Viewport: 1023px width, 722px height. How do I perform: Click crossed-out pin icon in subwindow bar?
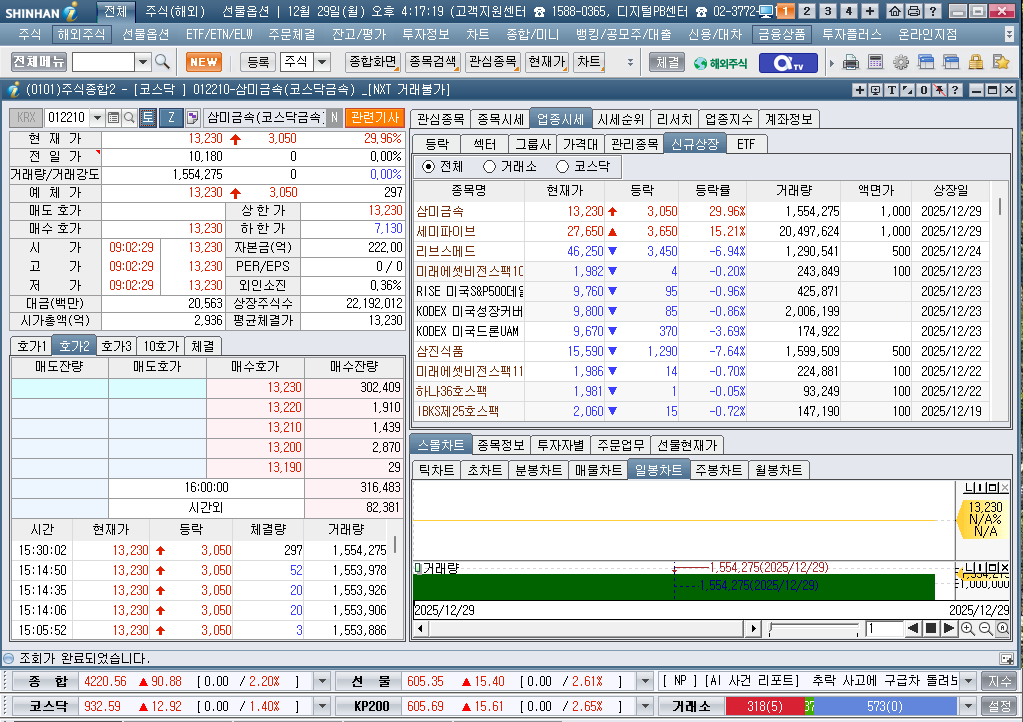(939, 91)
